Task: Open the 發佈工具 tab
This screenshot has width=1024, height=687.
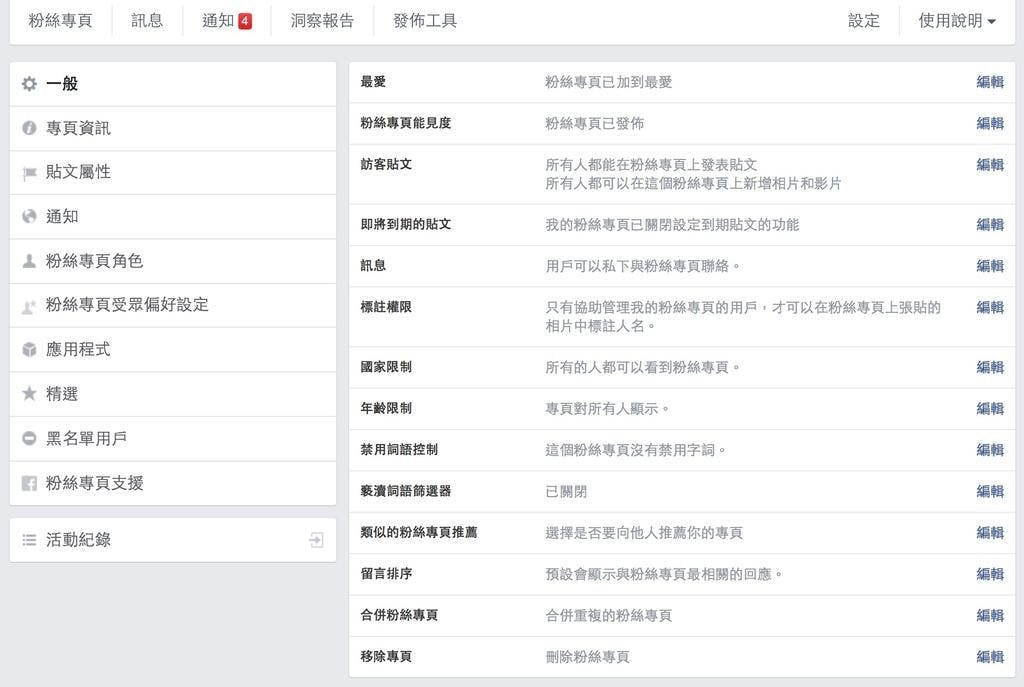Action: tap(425, 21)
